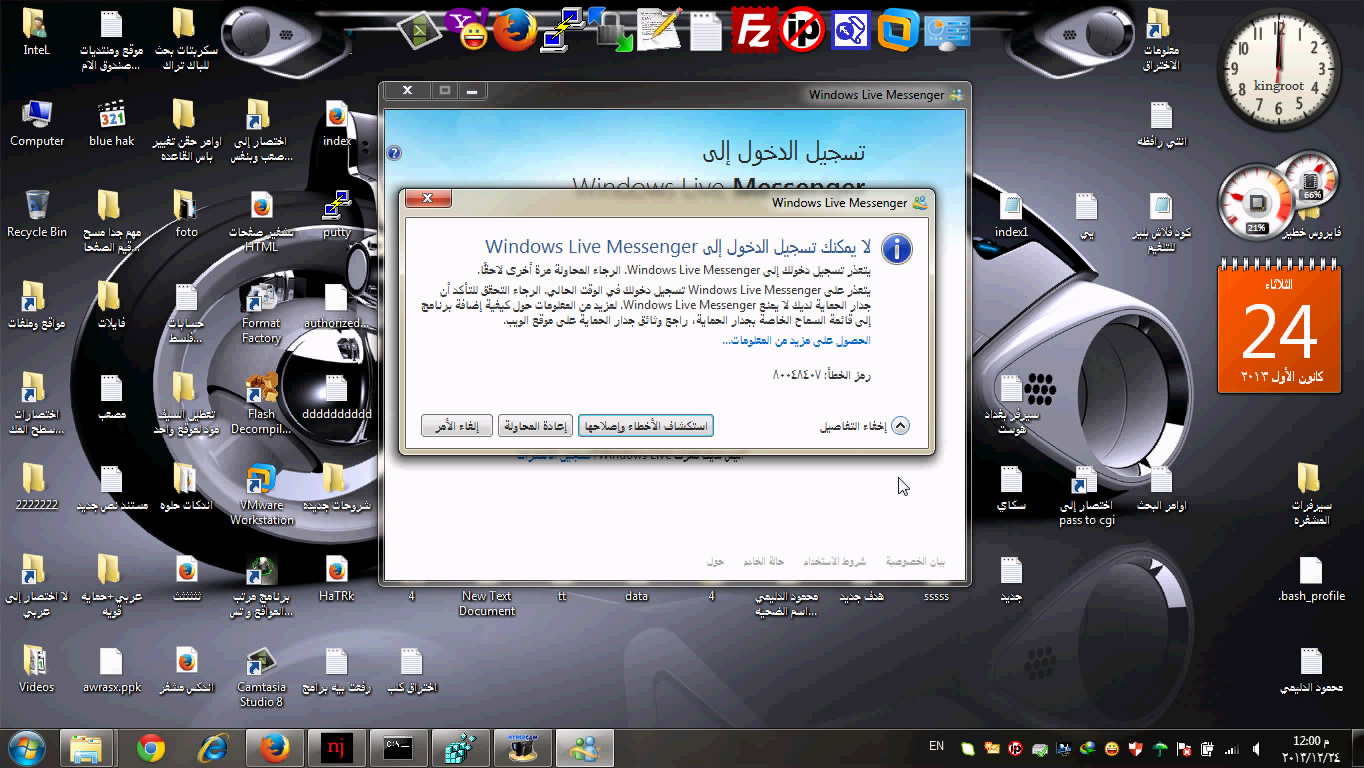
Task: Open the Notepad pencil icon in dock
Action: [x=659, y=29]
